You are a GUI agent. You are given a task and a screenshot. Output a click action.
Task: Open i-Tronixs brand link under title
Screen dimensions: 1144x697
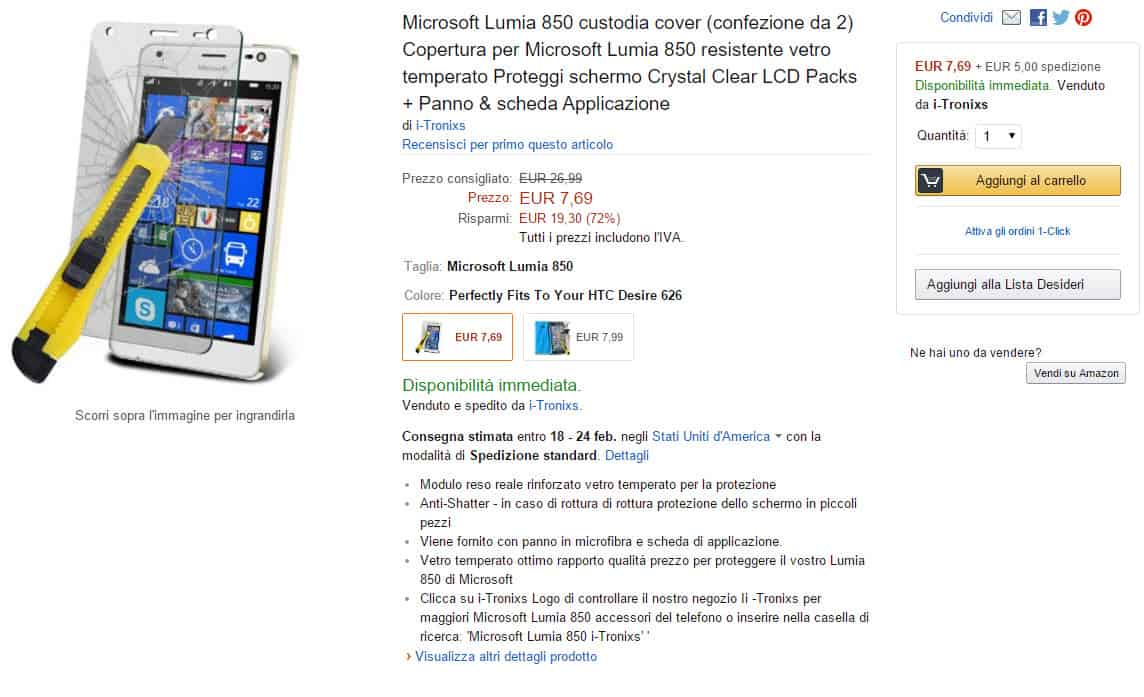click(440, 126)
